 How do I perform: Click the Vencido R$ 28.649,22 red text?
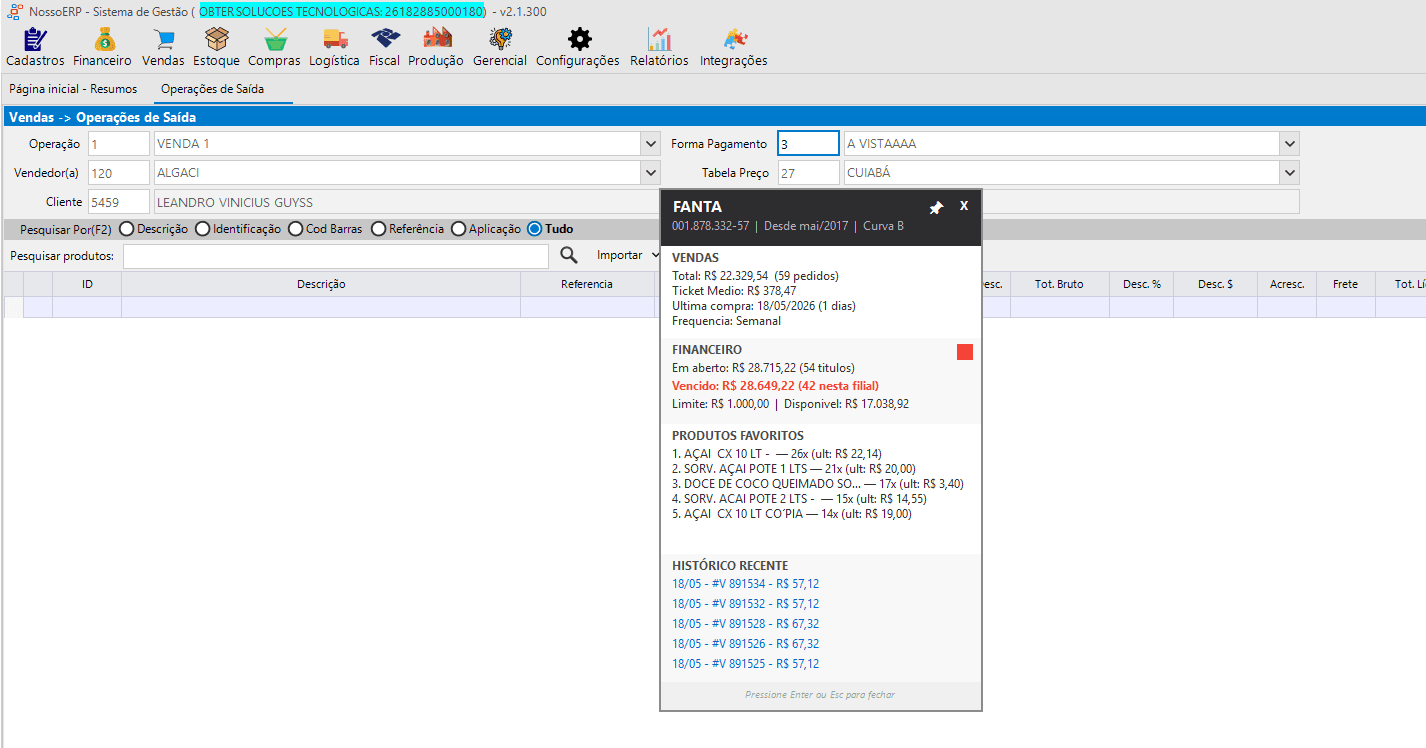(775, 386)
